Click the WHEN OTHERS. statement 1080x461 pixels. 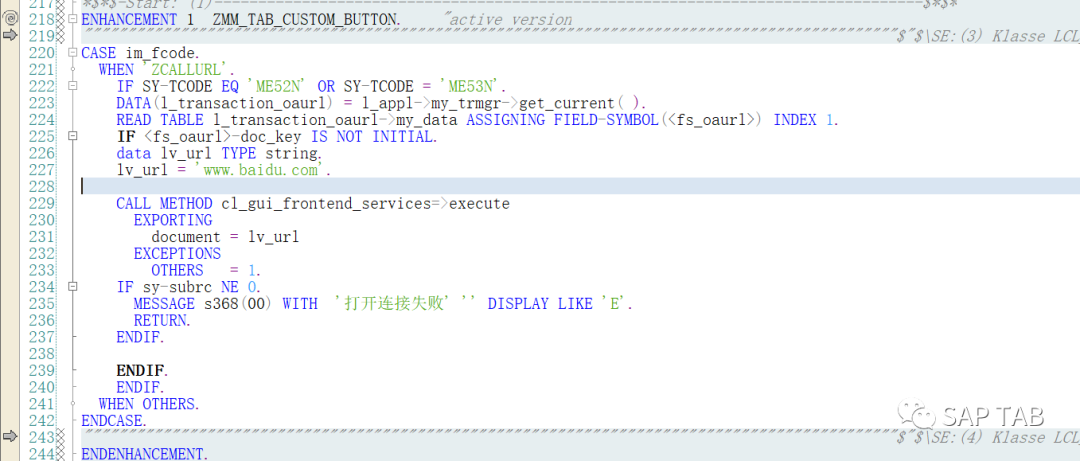click(x=149, y=403)
